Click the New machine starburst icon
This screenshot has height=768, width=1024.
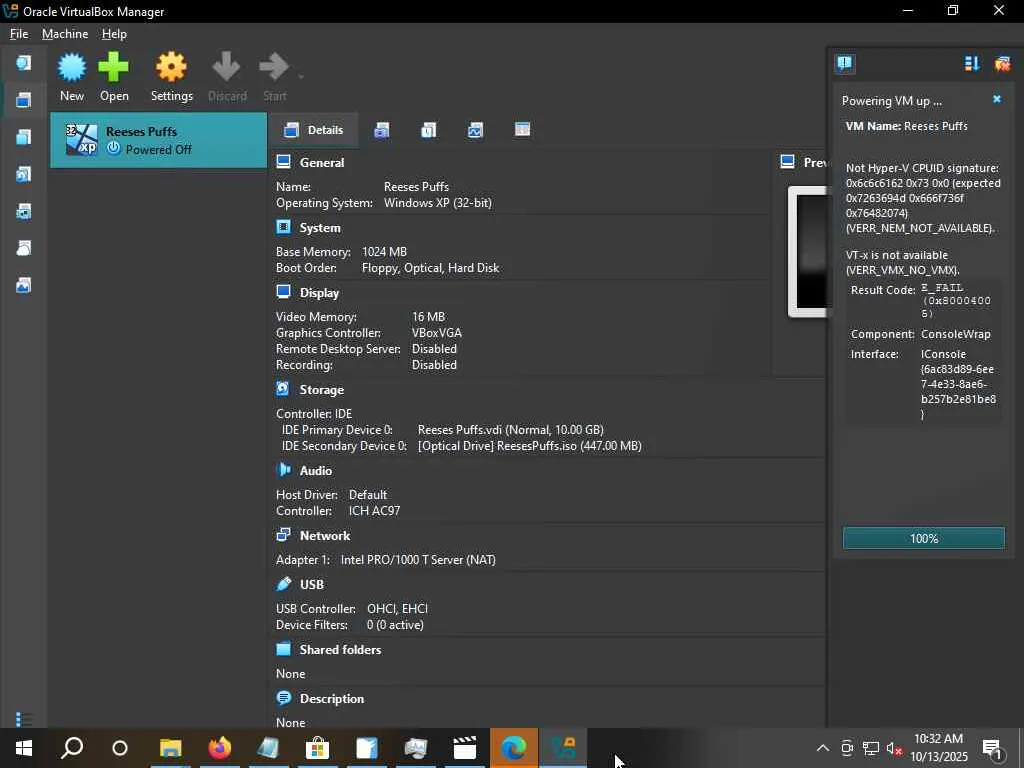[x=72, y=67]
